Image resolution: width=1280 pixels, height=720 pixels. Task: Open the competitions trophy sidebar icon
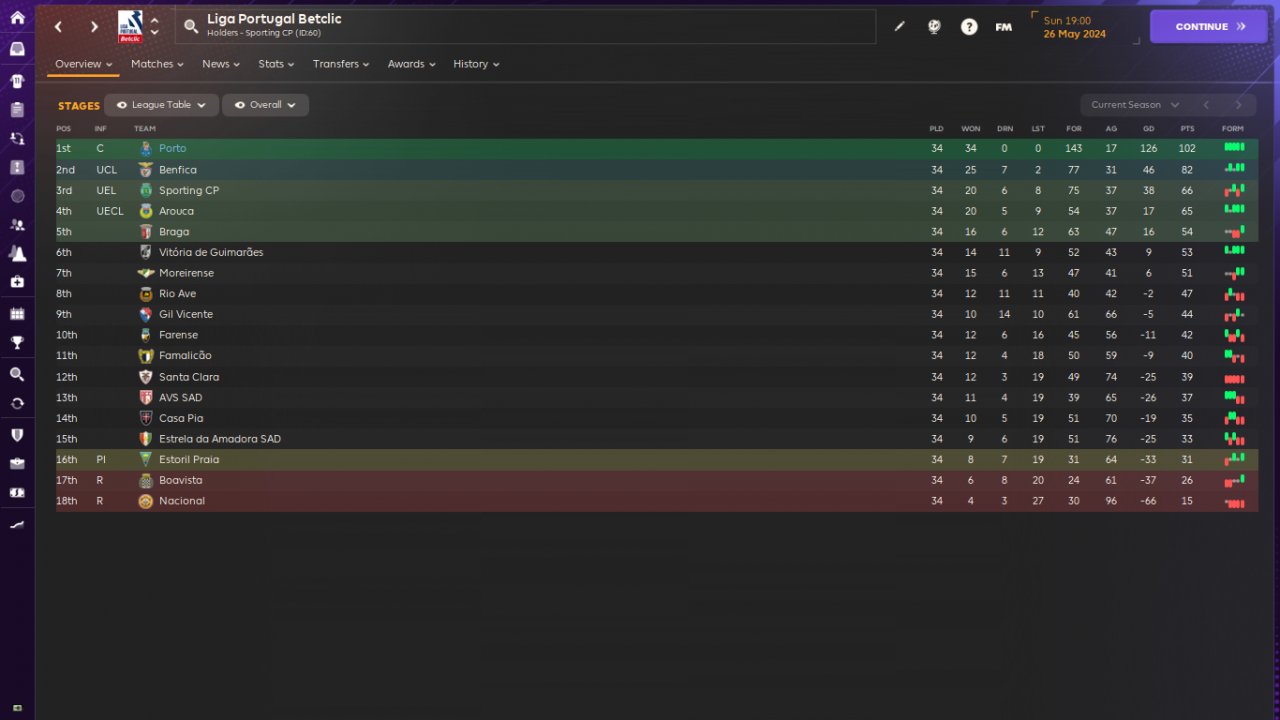[x=17, y=343]
